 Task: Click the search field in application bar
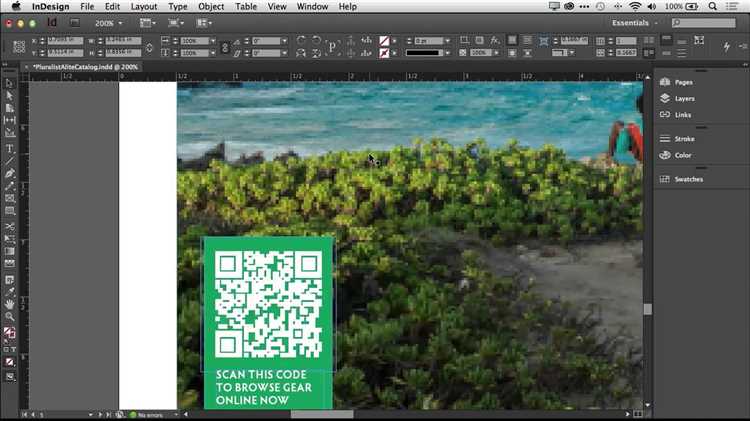tap(704, 22)
